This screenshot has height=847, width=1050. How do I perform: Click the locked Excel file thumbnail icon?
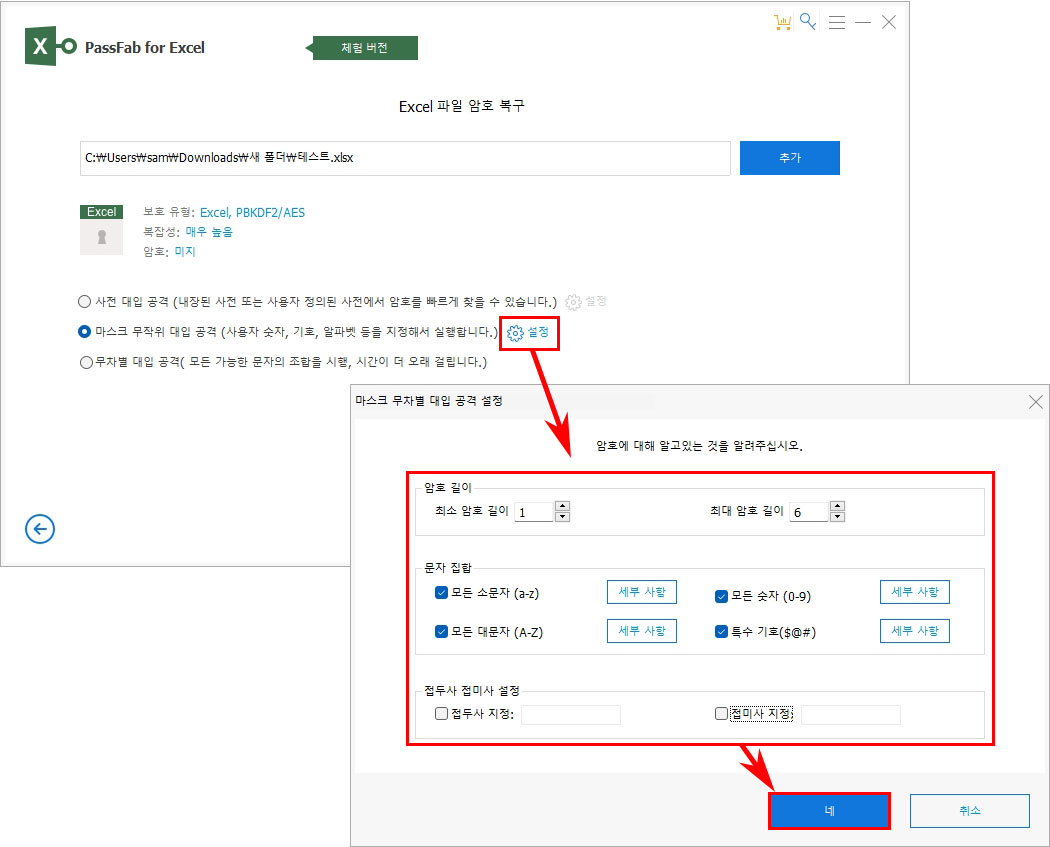101,229
